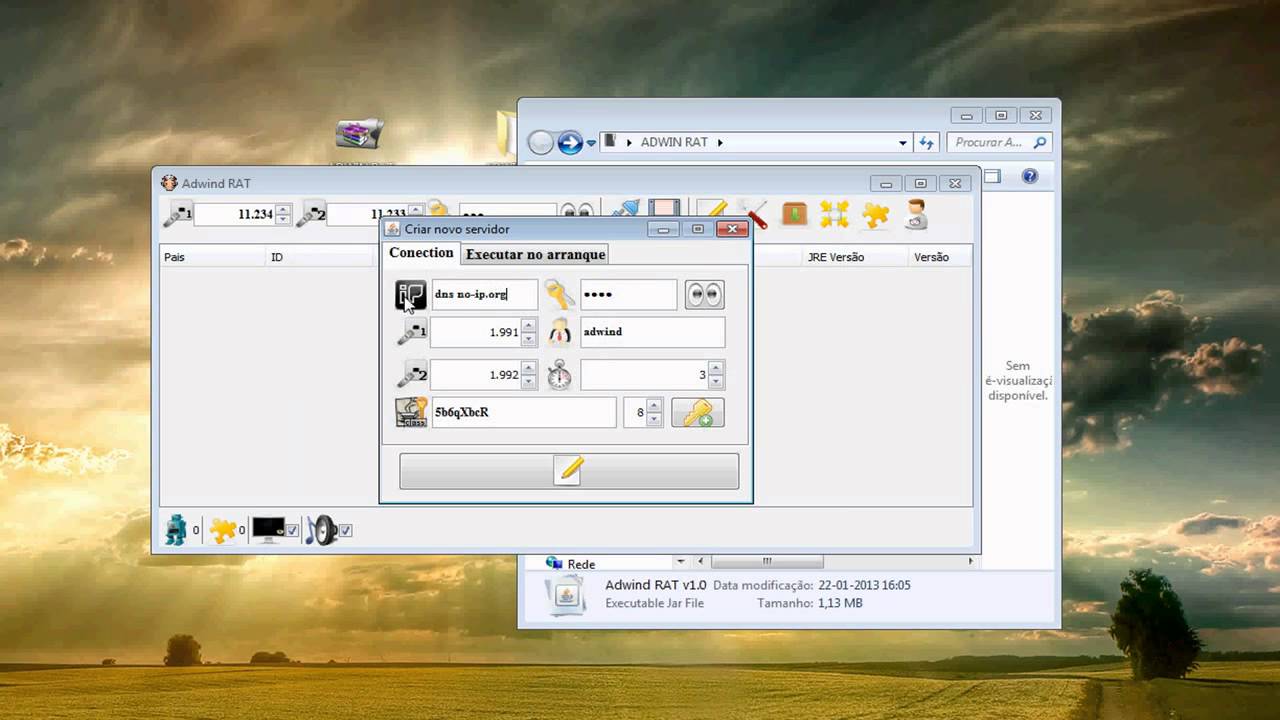This screenshot has height=720, width=1280.
Task: Click the port 2 plug icon in dialog
Action: tap(411, 375)
